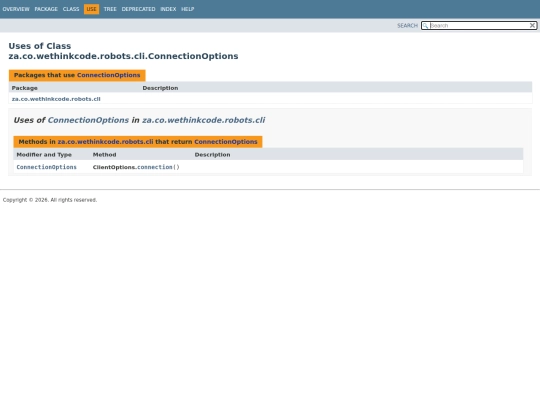Viewport: 540px width, 405px height.
Task: Click the ClientOptions class text
Action: coord(114,167)
